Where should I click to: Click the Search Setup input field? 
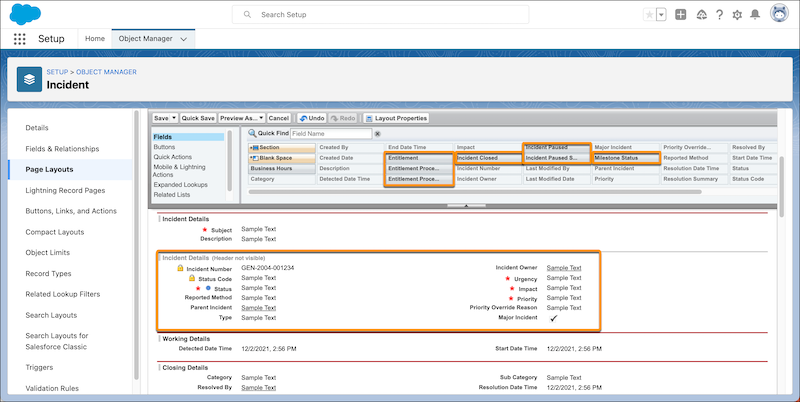pyautogui.click(x=381, y=15)
